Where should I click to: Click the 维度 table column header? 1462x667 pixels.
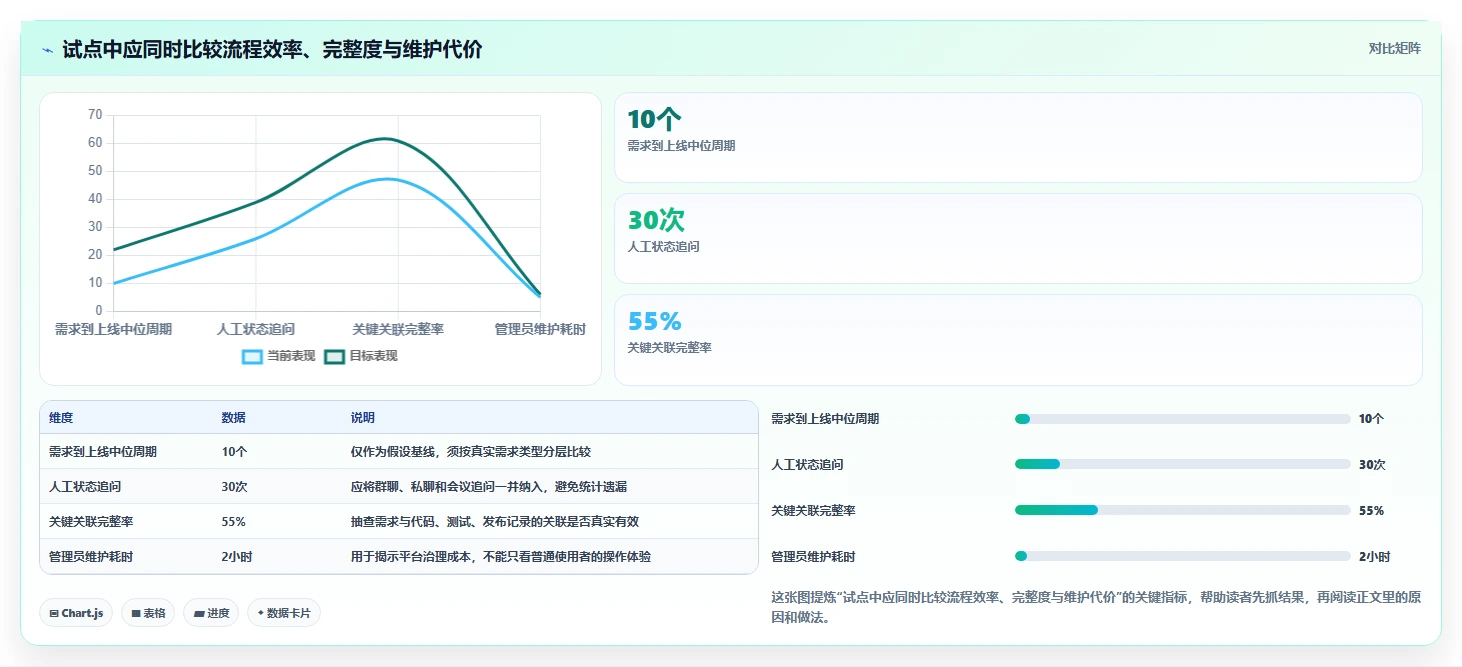[61, 418]
